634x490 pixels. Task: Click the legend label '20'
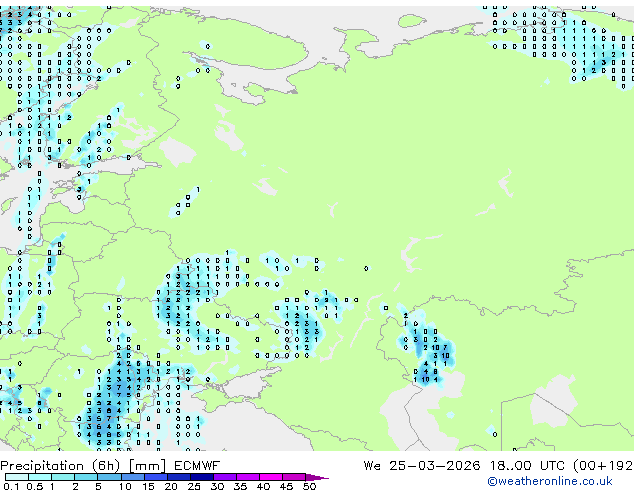171,486
